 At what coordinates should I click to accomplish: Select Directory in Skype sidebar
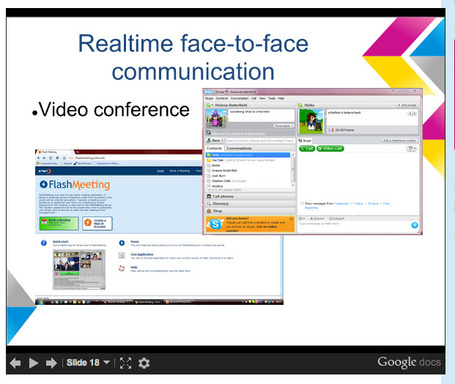pos(251,204)
